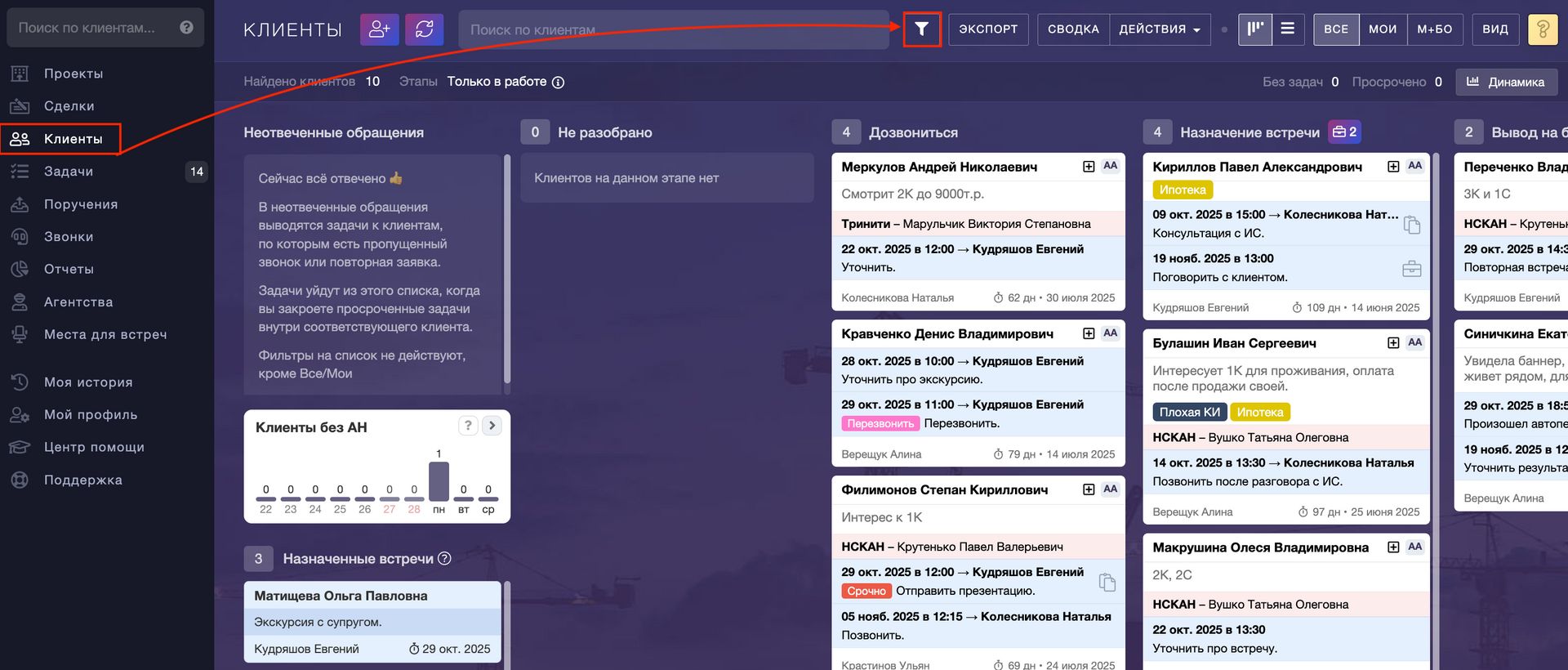Click the 14 tasks counter badge

pyautogui.click(x=196, y=172)
